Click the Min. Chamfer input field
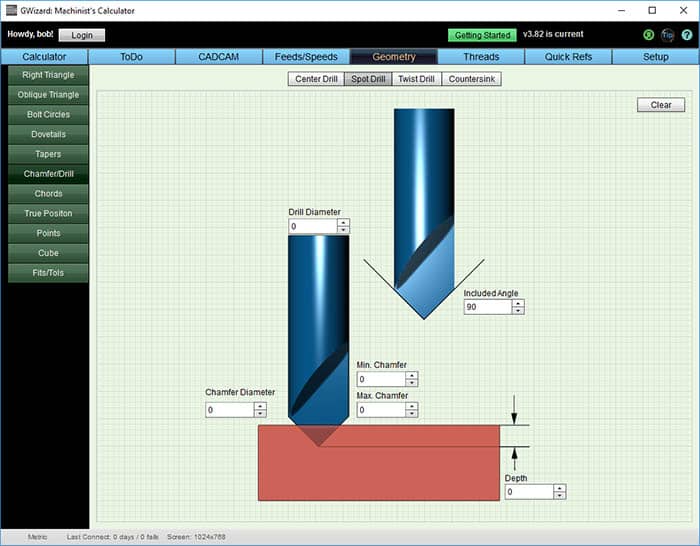Viewport: 700px width, 546px height. [381, 379]
